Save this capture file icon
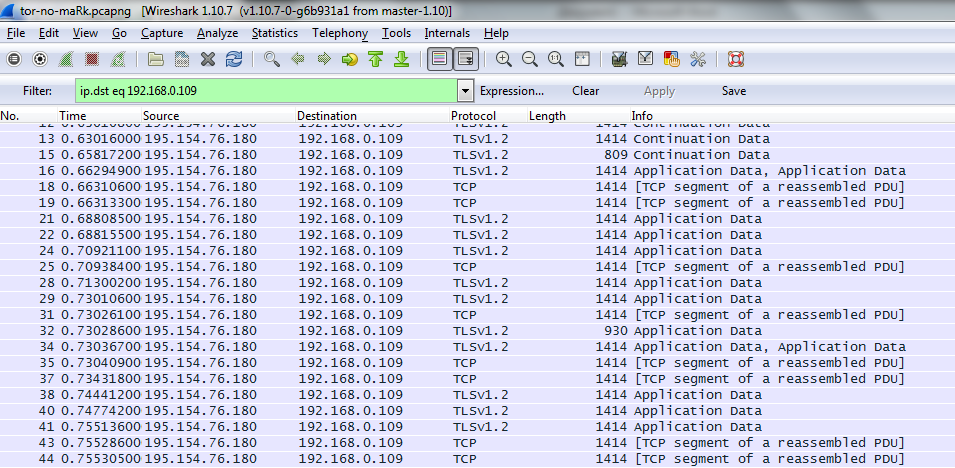The image size is (955, 468). coord(181,59)
